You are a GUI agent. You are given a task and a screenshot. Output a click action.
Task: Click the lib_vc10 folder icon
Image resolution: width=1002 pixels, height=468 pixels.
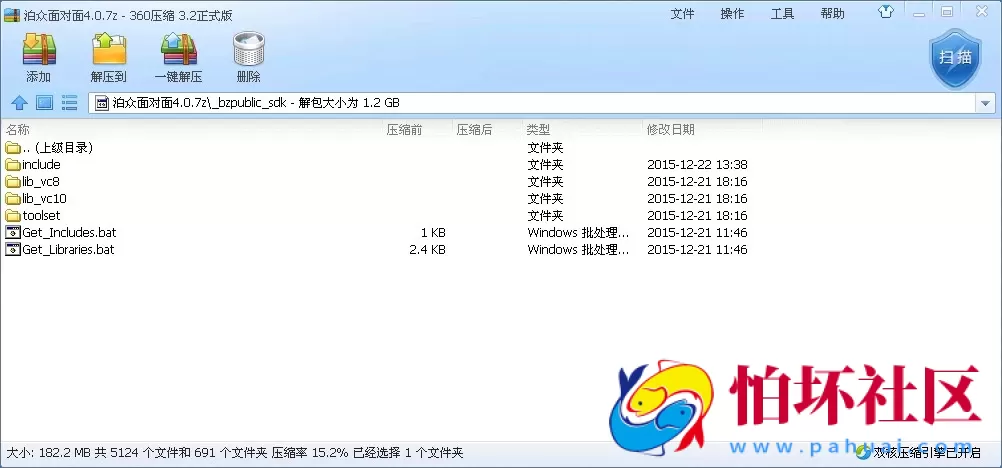click(x=13, y=198)
